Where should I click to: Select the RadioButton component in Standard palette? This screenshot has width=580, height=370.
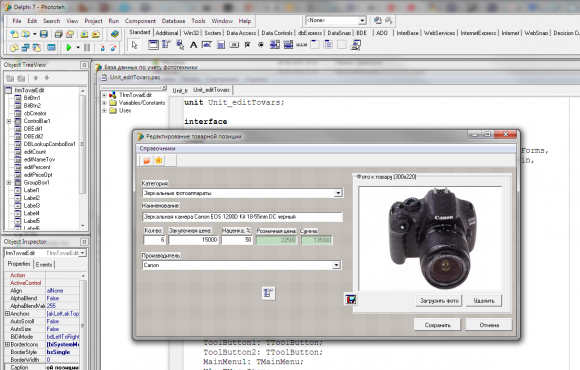261,45
